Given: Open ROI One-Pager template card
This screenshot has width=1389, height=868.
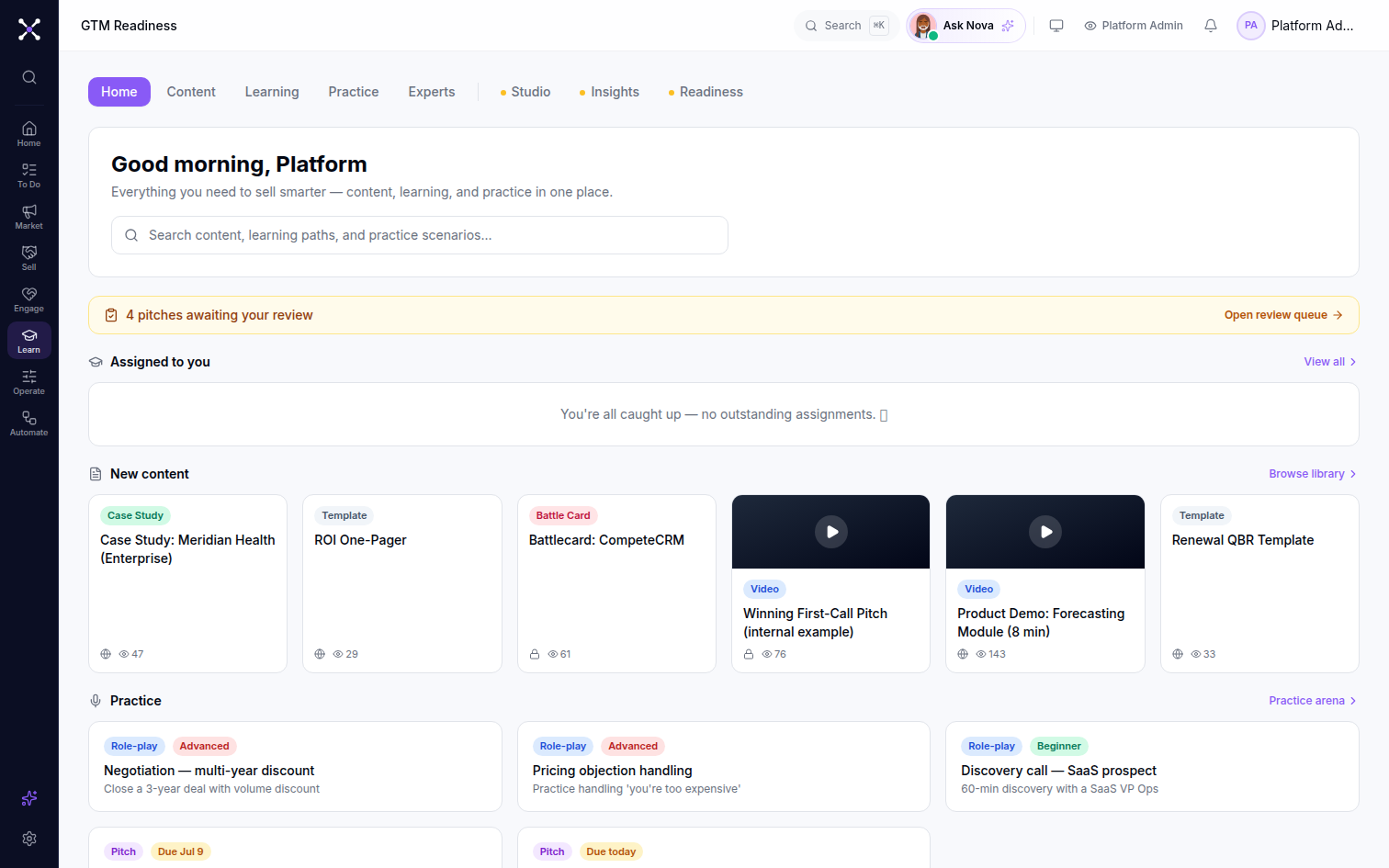Looking at the screenshot, I should (402, 584).
